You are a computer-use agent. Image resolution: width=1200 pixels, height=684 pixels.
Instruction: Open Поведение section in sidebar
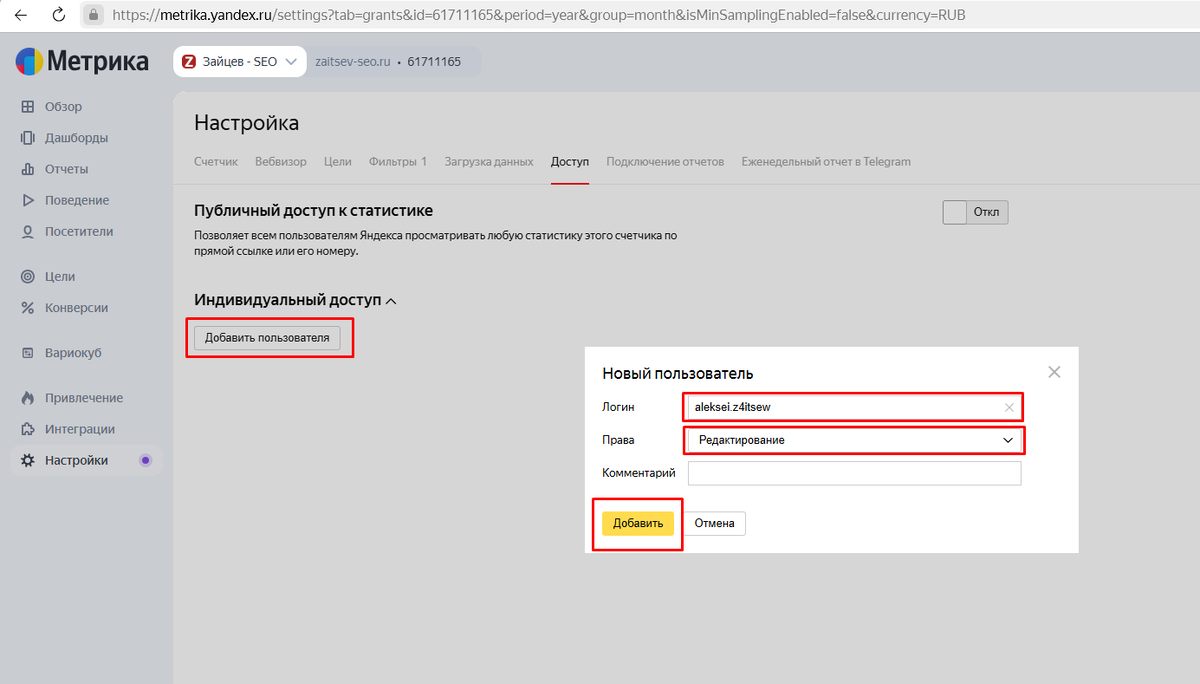coord(77,200)
